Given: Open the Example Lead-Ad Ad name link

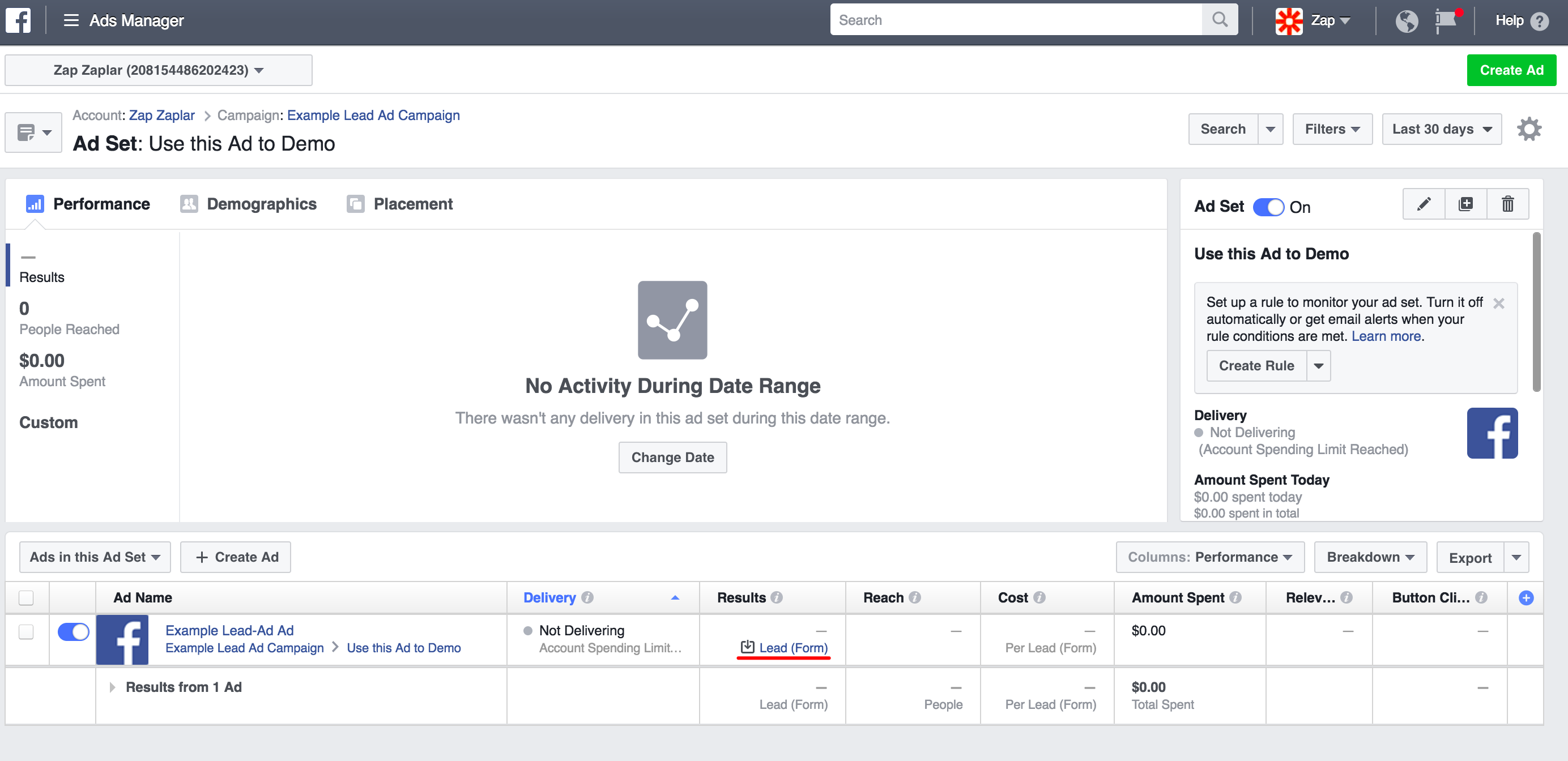Looking at the screenshot, I should [x=229, y=630].
